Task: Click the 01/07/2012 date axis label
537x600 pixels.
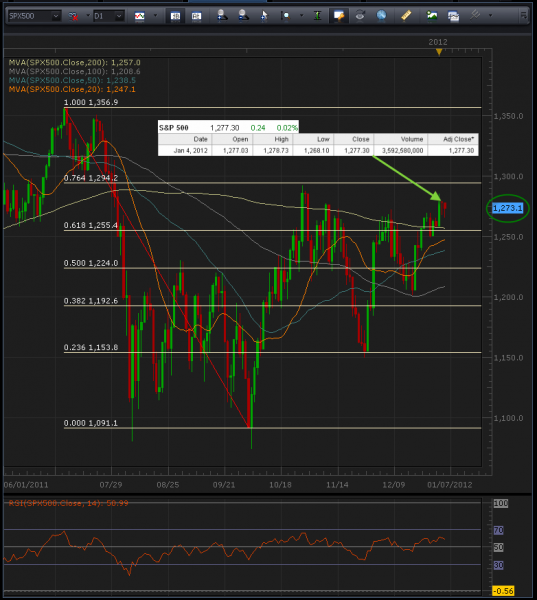Action: (450, 485)
